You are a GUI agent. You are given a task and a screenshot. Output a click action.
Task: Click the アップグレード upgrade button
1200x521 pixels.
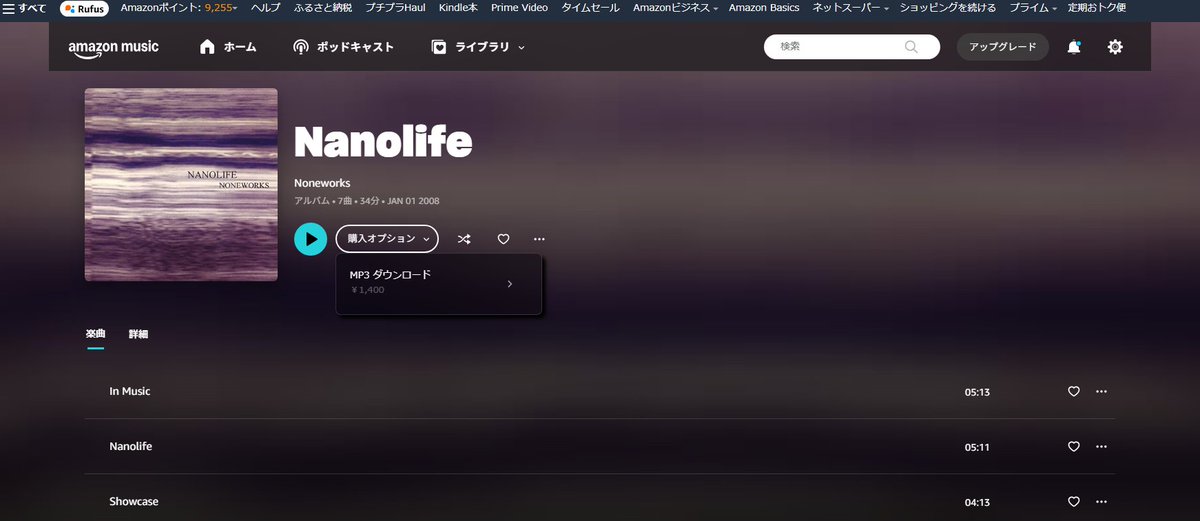tap(1003, 47)
